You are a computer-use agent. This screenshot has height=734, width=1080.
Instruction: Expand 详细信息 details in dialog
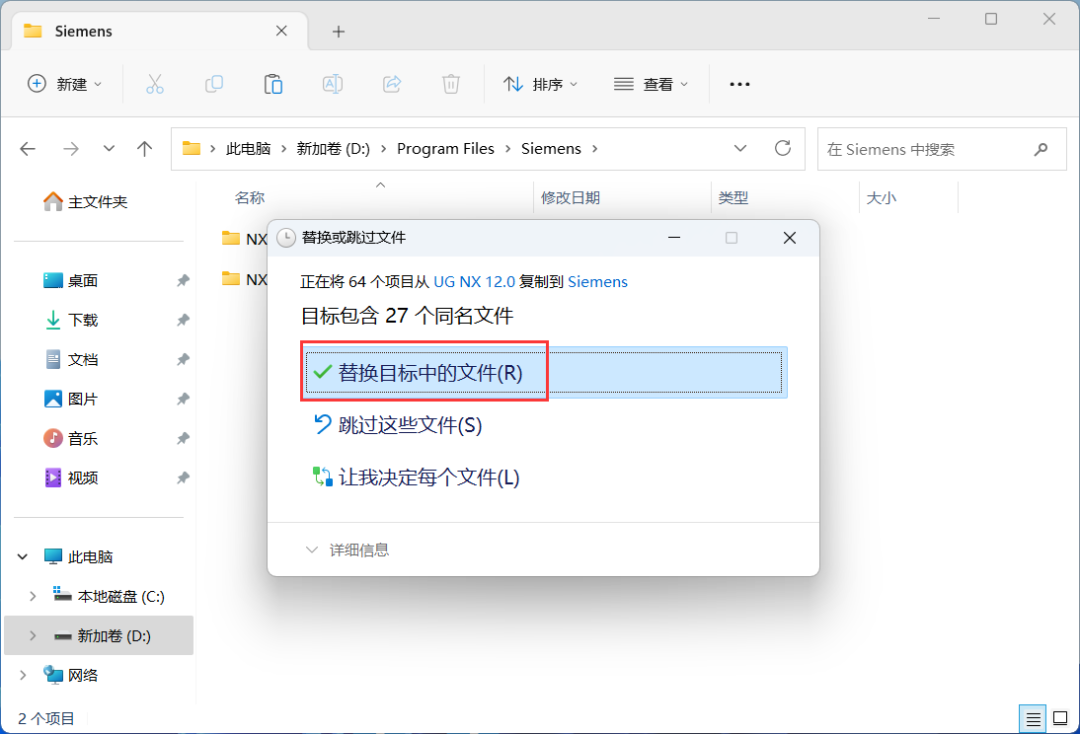[x=347, y=549]
